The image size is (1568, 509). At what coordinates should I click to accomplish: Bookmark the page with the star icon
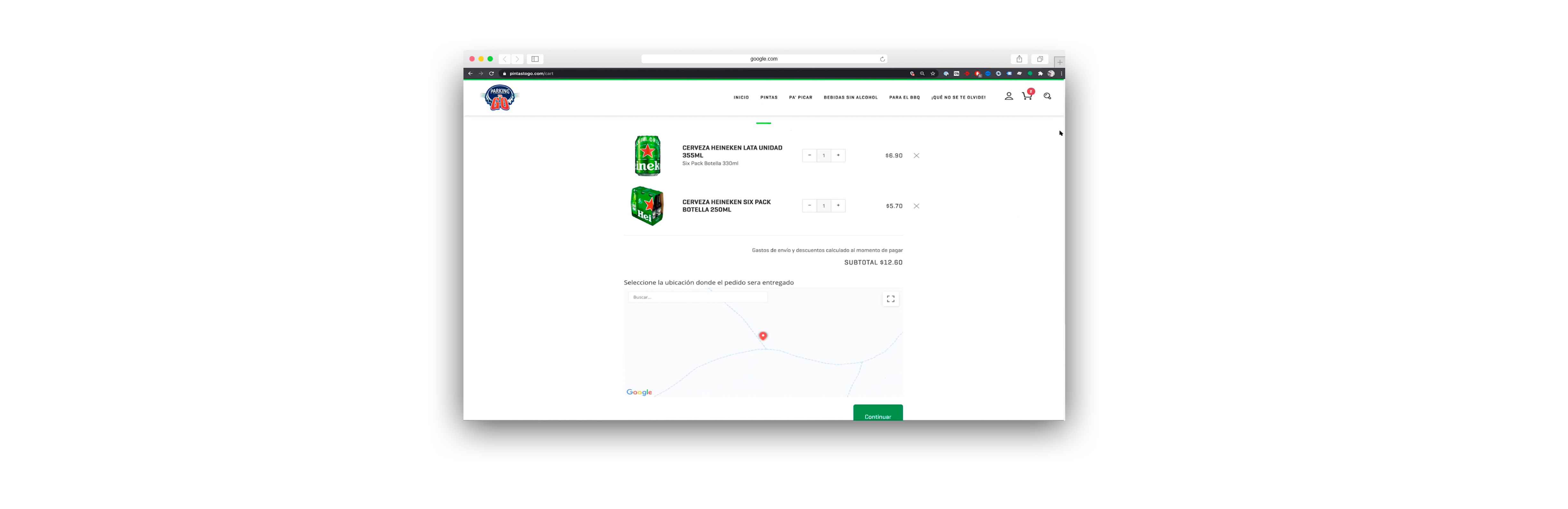tap(933, 73)
